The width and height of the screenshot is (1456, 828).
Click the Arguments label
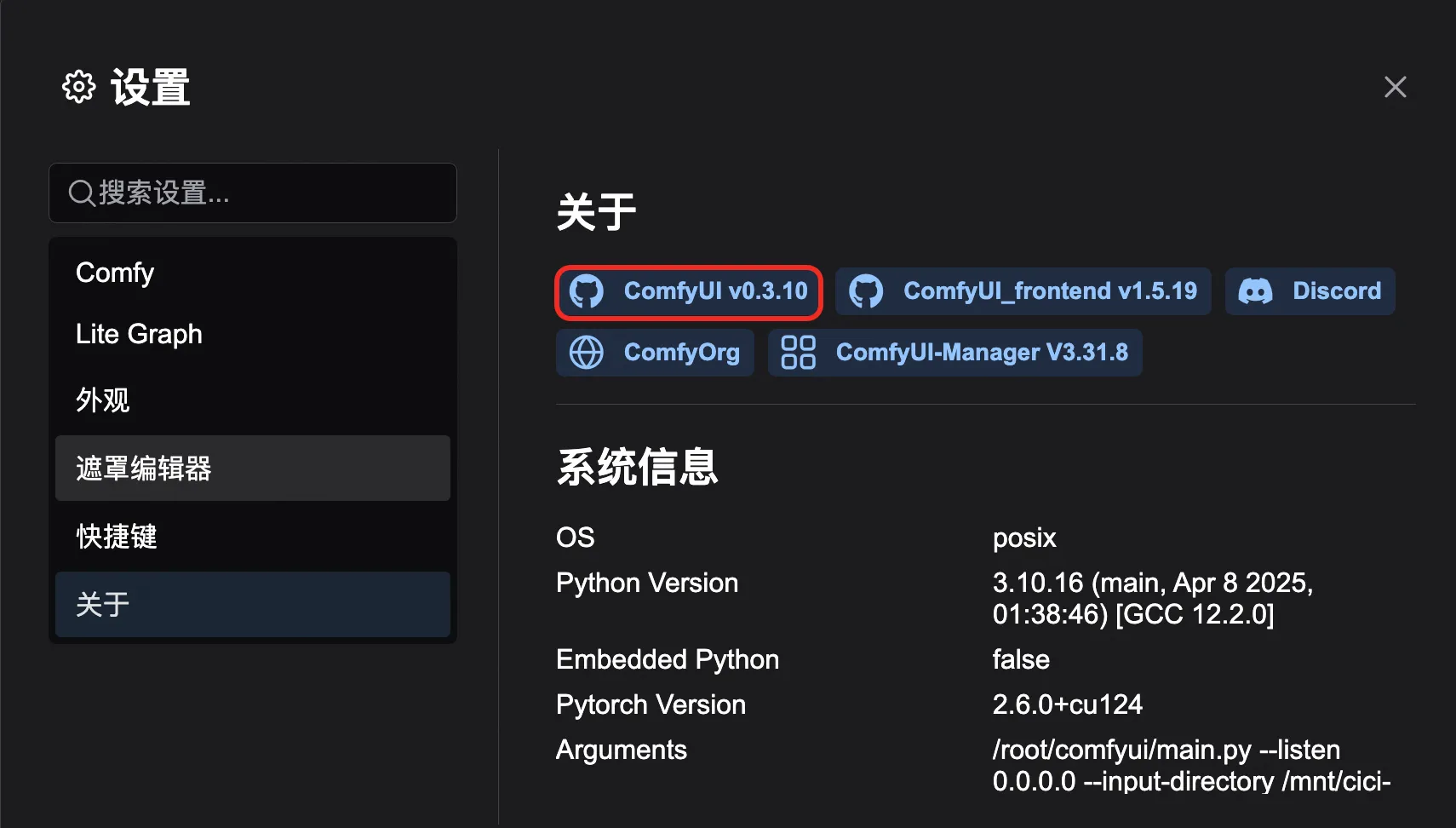pyautogui.click(x=622, y=750)
